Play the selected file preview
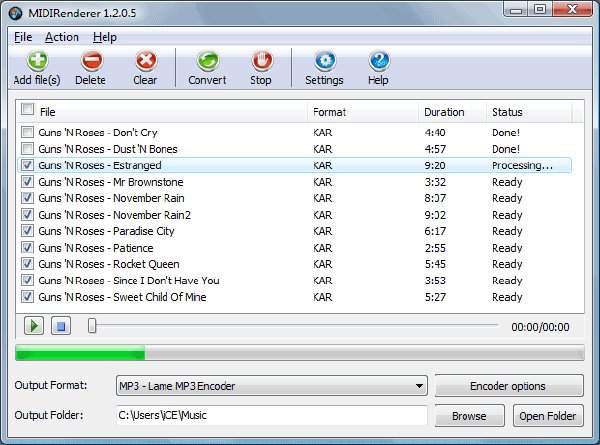 click(34, 326)
